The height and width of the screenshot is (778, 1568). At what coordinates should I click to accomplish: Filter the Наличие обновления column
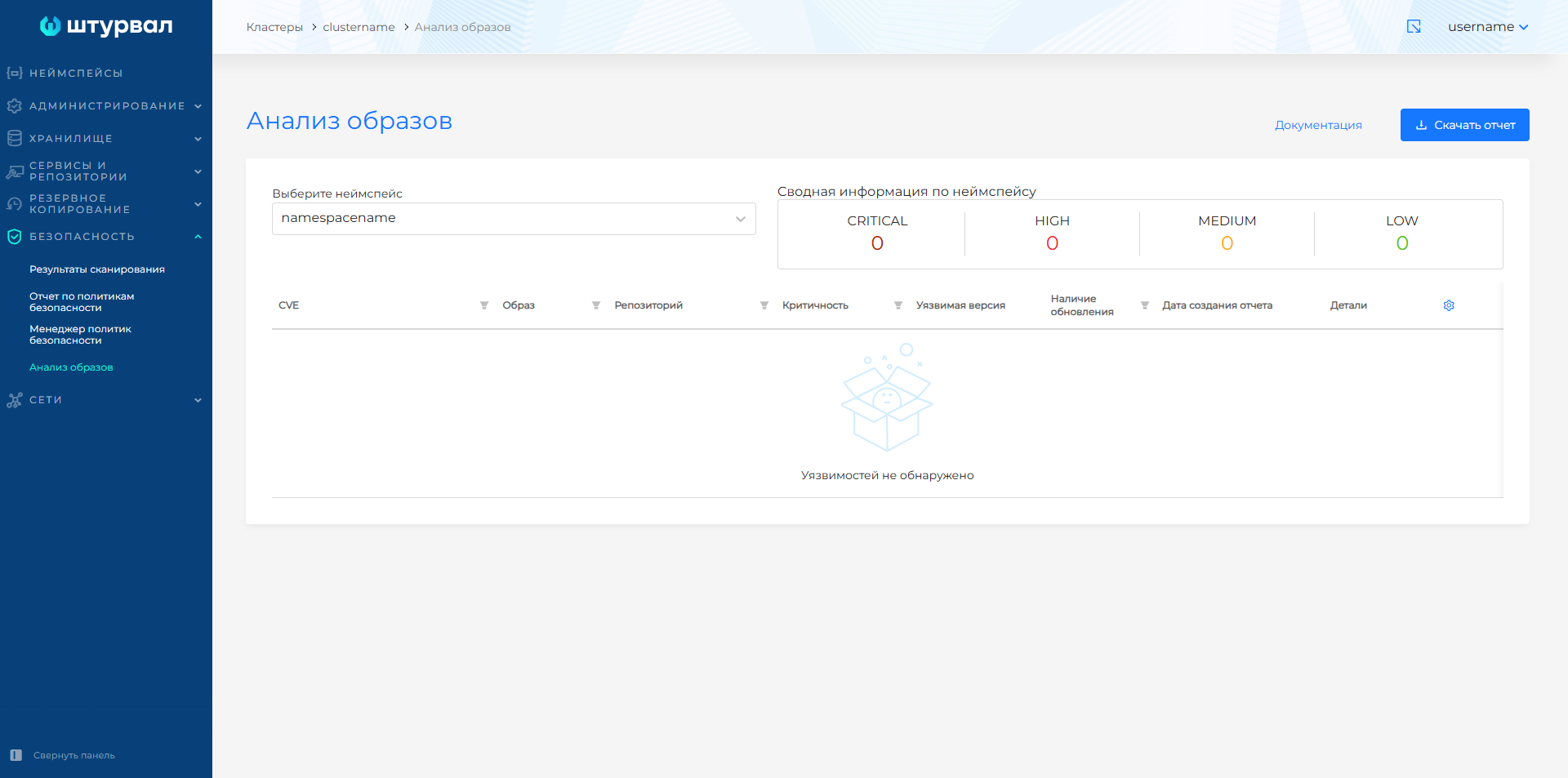[x=1145, y=305]
